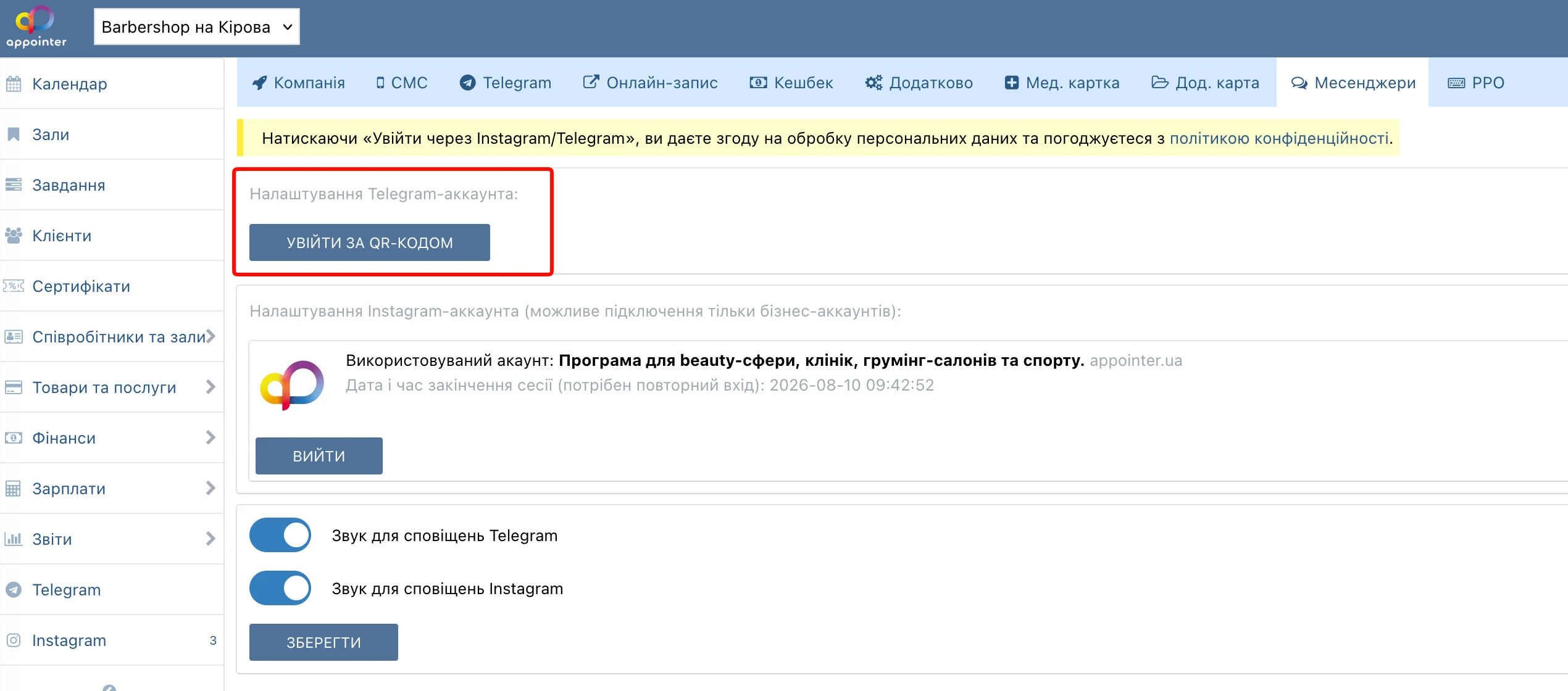1568x691 pixels.
Task: Click the tasks list icon beside Завдання
Action: (x=14, y=185)
